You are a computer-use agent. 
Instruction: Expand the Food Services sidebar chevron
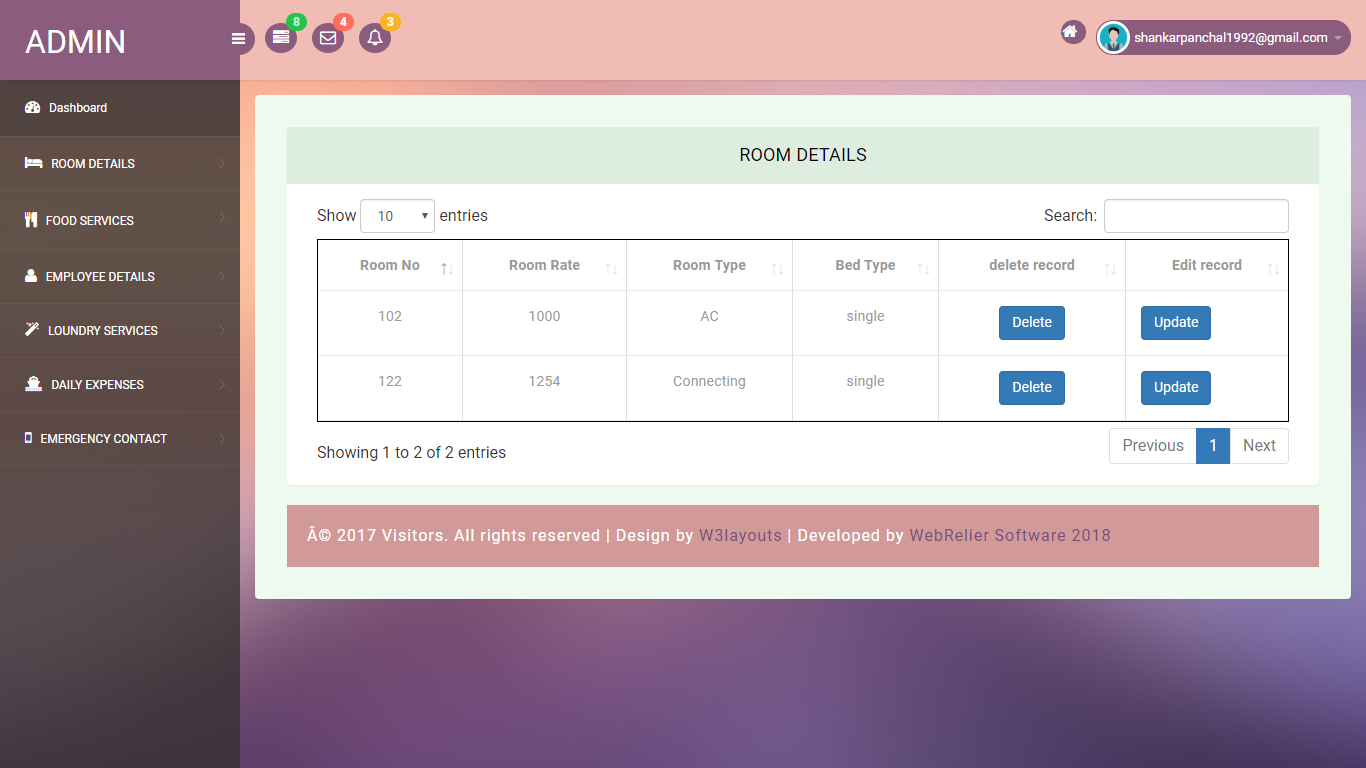click(x=222, y=218)
